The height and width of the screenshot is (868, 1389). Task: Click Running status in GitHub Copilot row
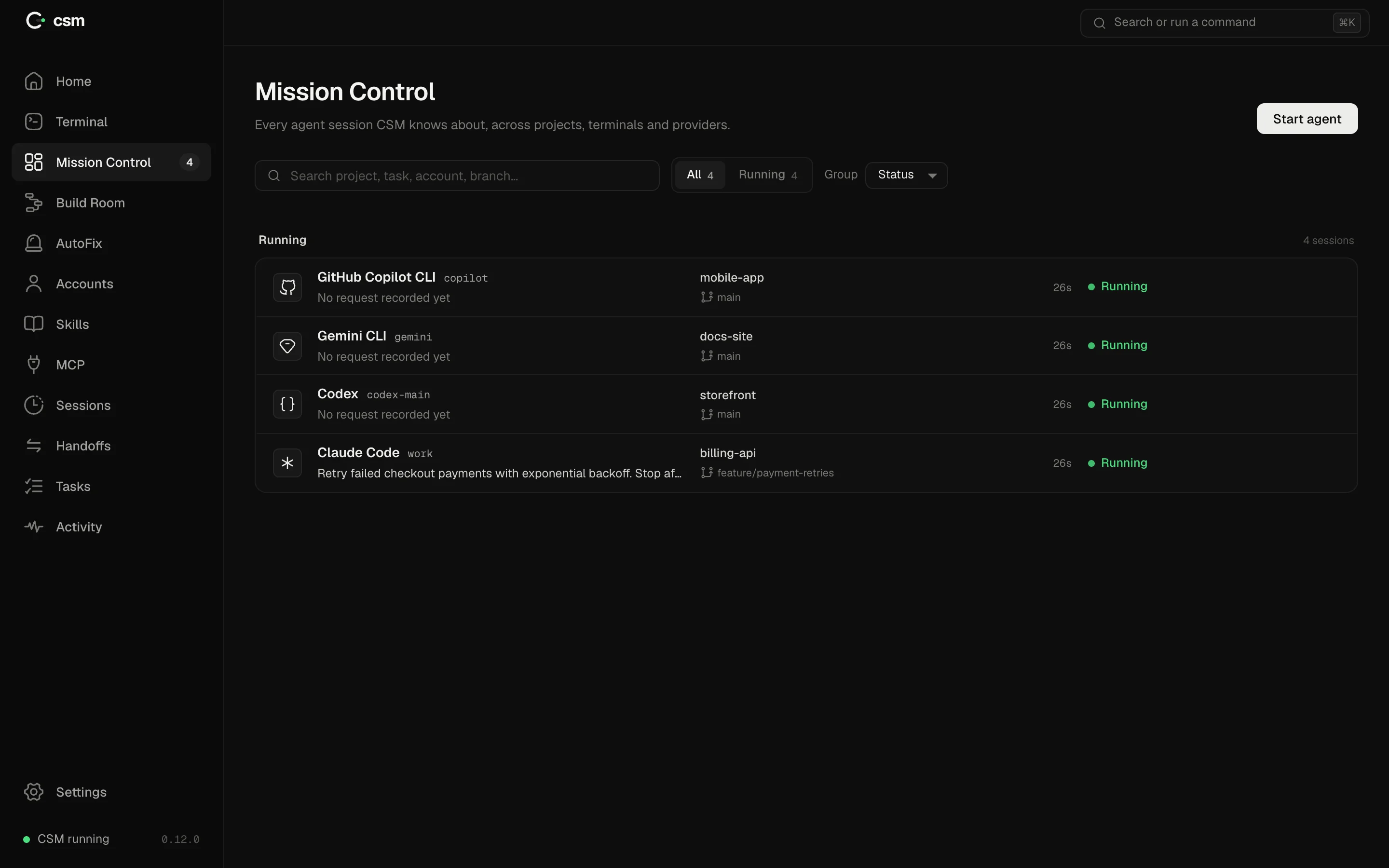tap(1117, 286)
